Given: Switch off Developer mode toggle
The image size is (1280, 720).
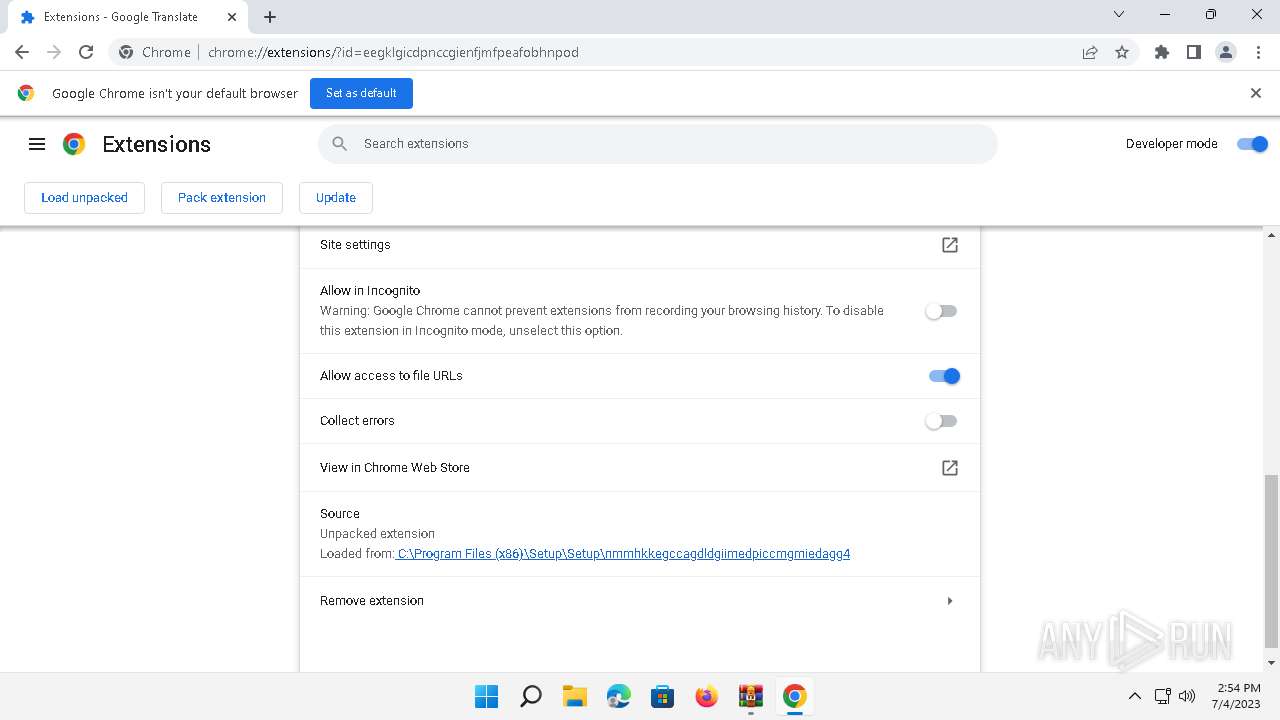Looking at the screenshot, I should tap(1252, 144).
